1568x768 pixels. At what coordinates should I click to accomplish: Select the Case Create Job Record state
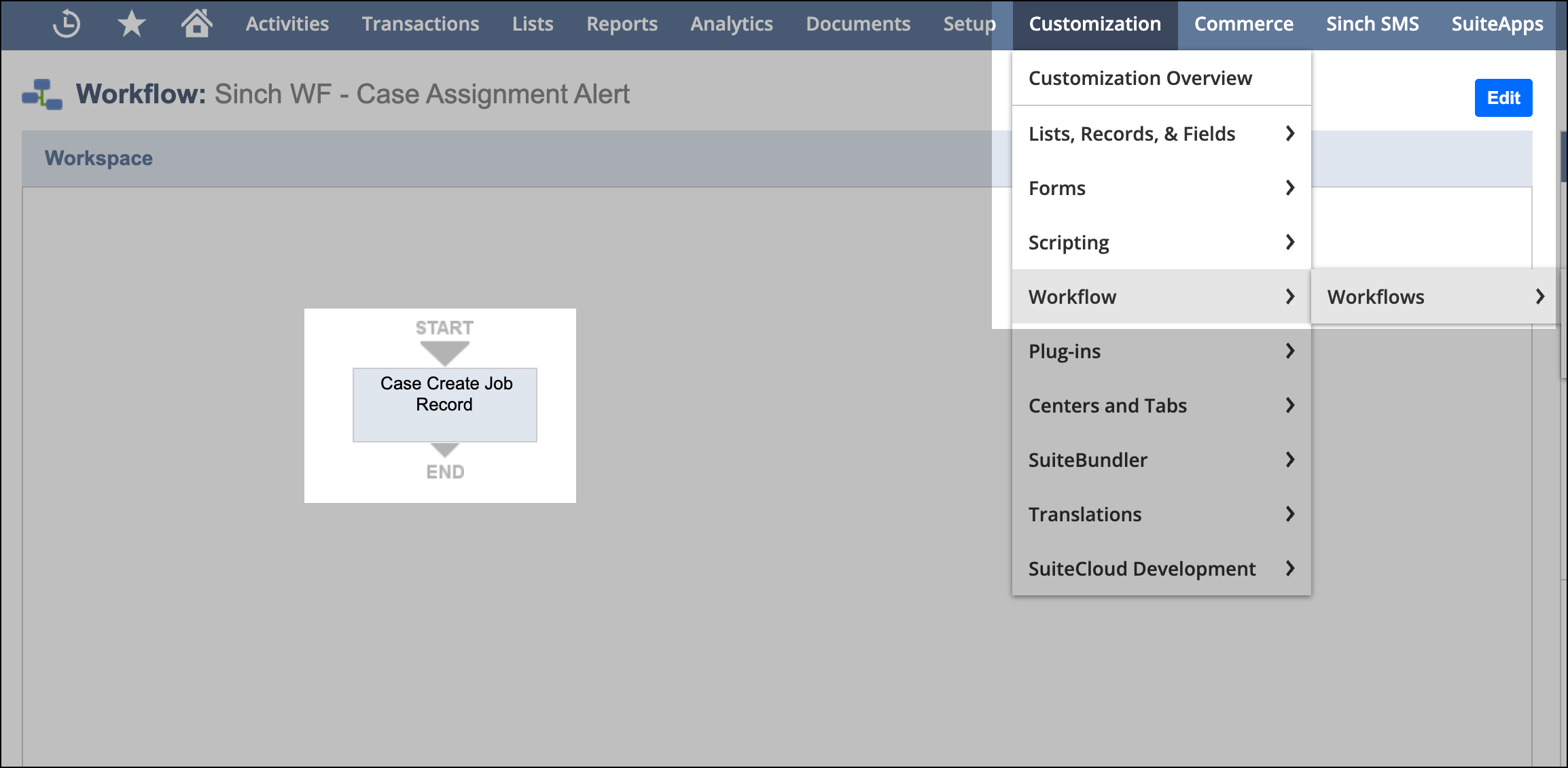click(445, 405)
